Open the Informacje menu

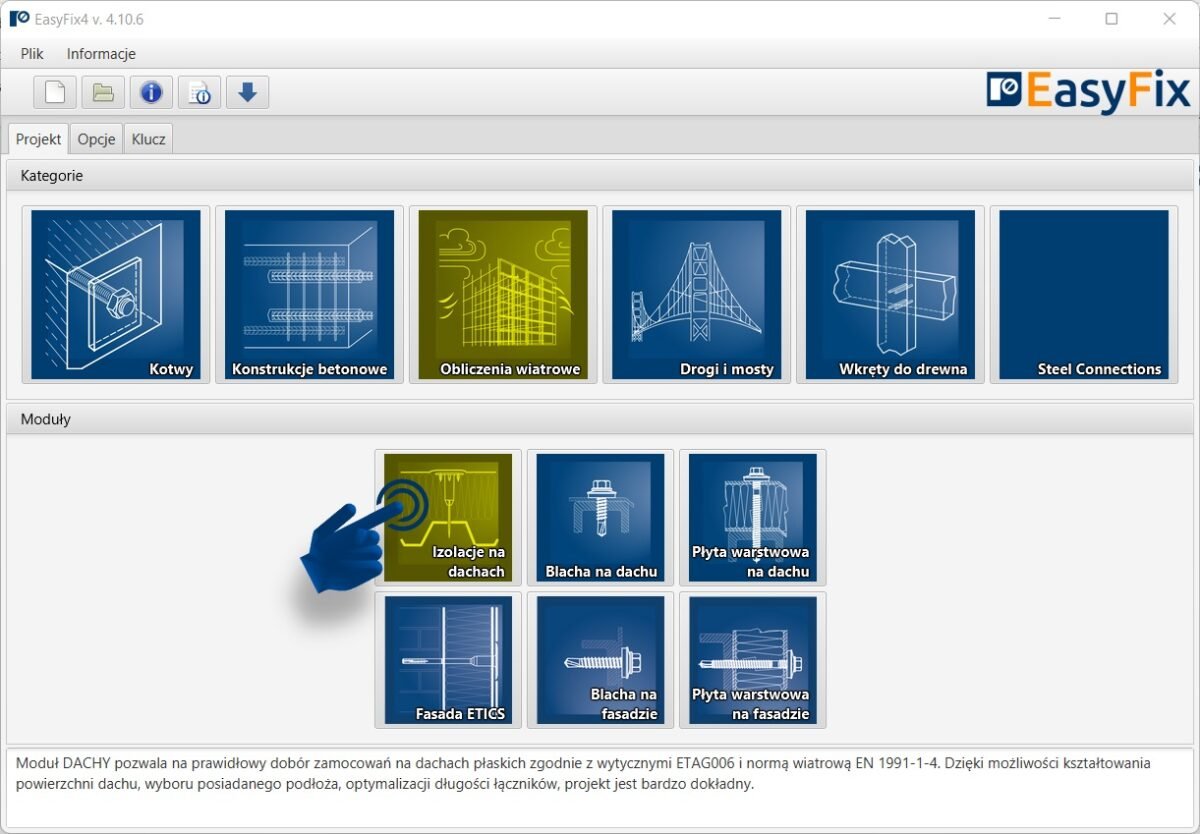[x=101, y=54]
